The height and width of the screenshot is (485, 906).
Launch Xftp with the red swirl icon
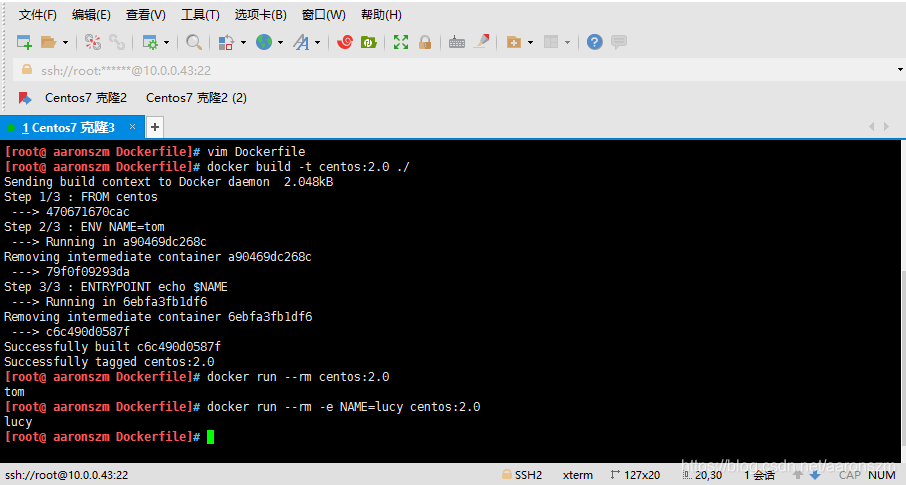point(345,42)
